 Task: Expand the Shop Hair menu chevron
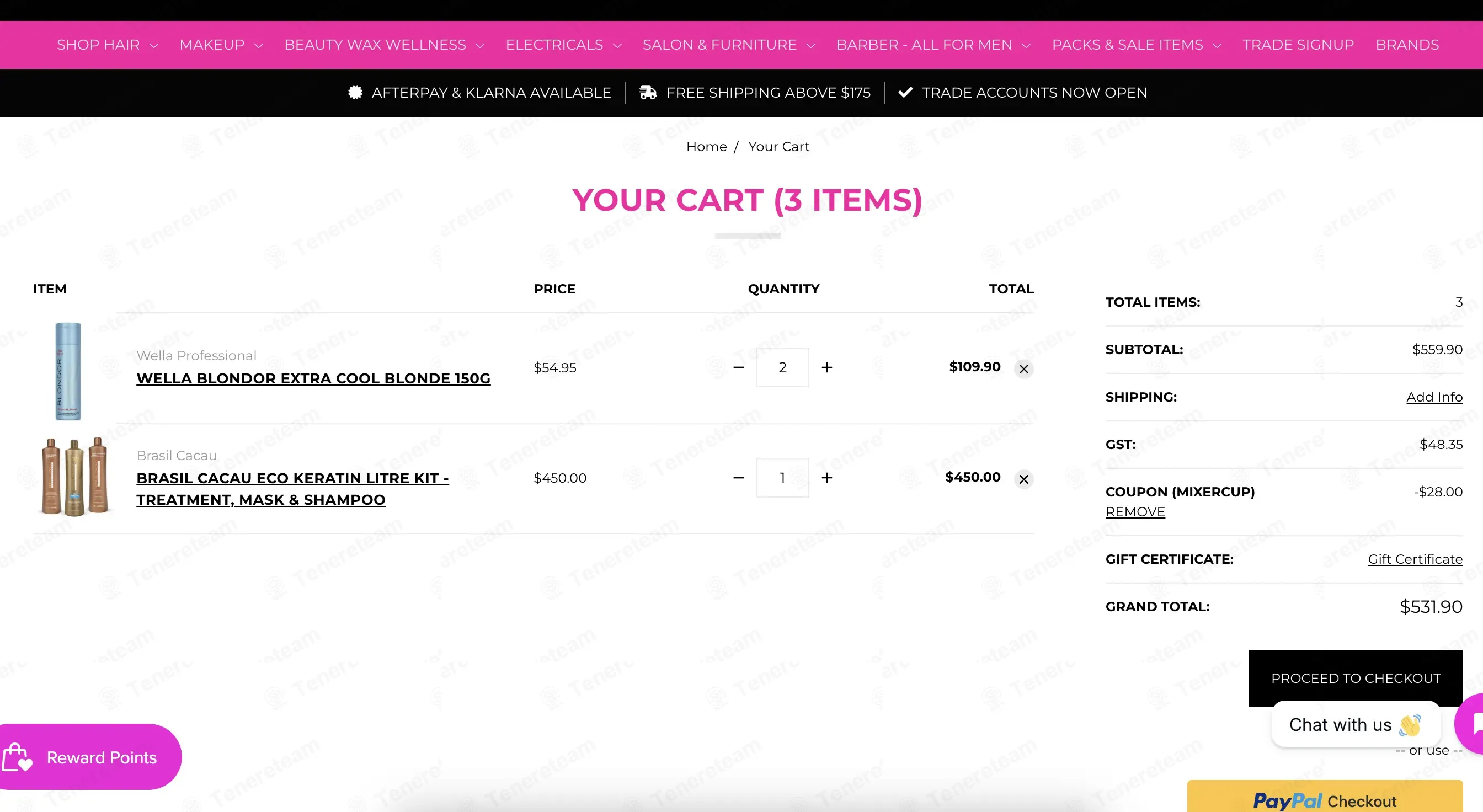[x=154, y=45]
